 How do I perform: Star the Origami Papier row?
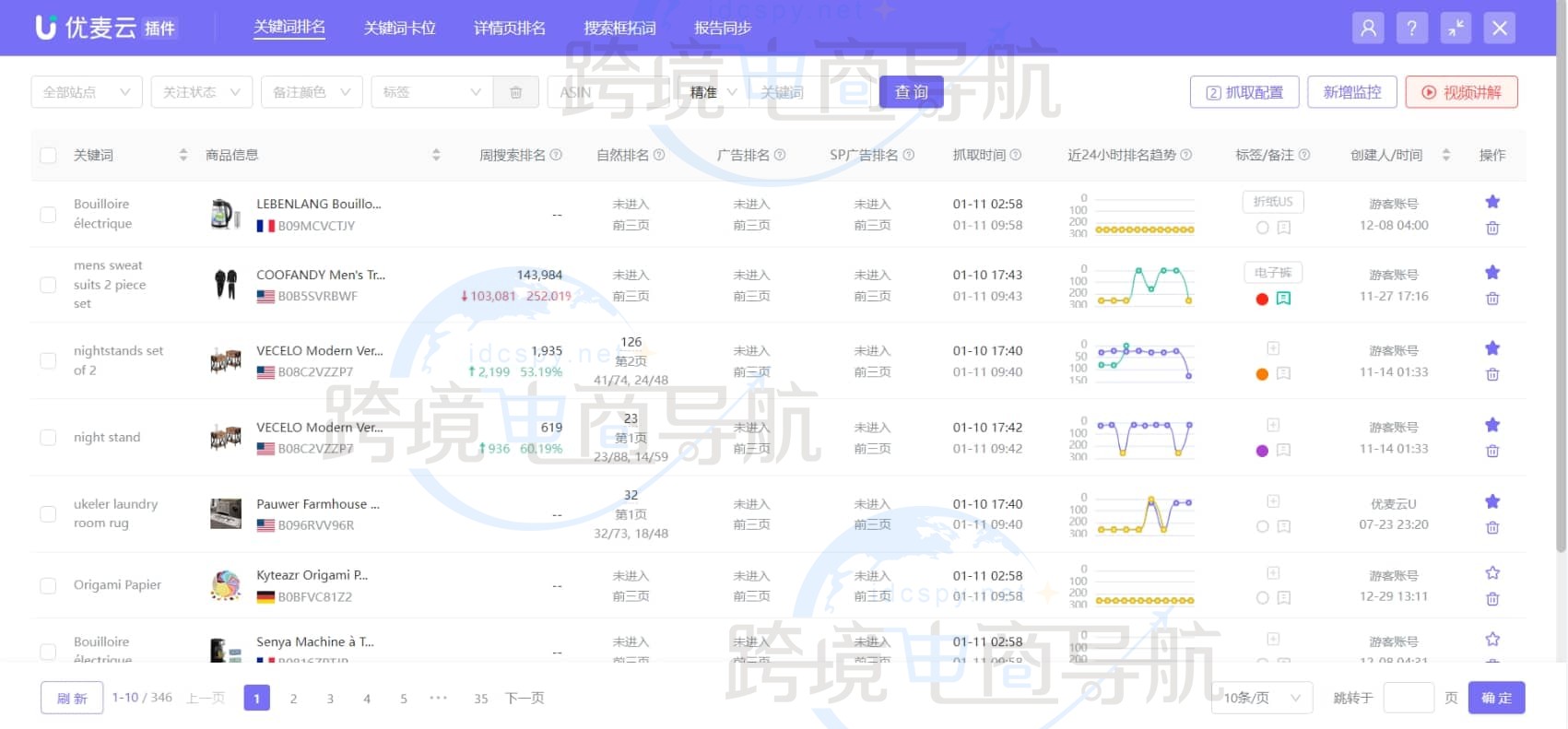click(1492, 573)
